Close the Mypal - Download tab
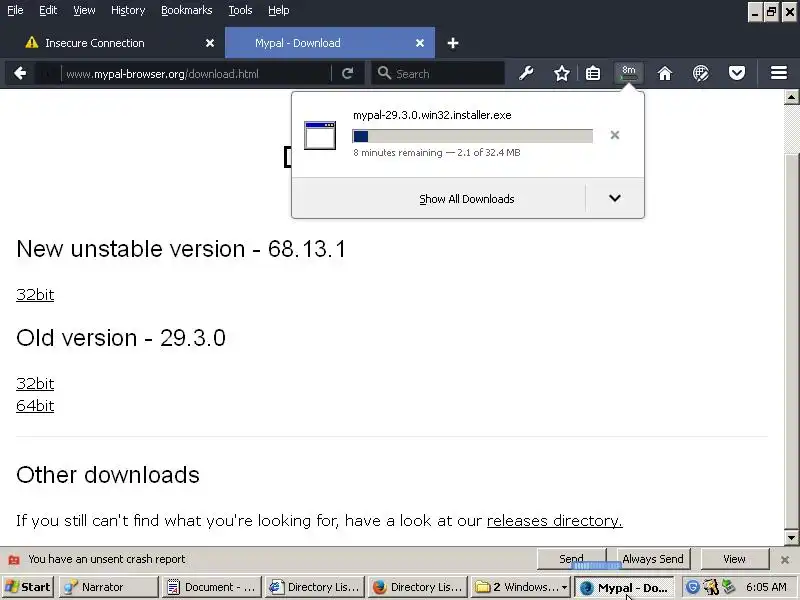Viewport: 800px width, 600px height. [420, 43]
